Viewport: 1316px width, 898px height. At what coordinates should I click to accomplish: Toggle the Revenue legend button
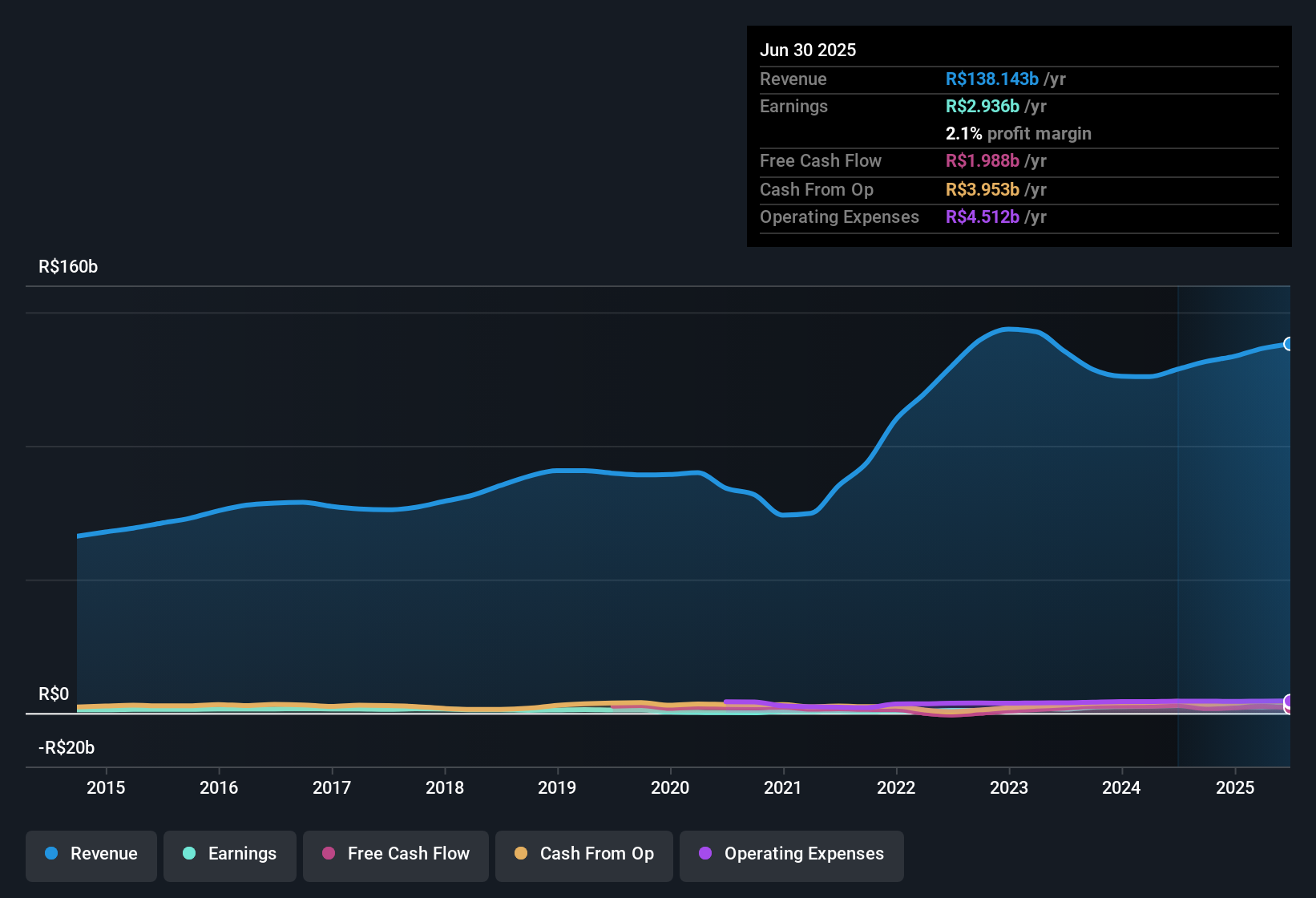click(x=91, y=856)
